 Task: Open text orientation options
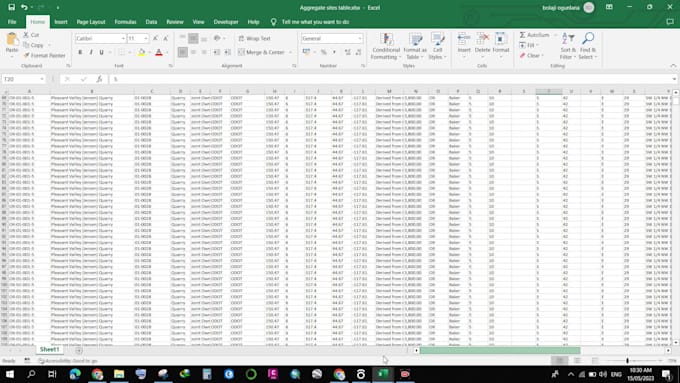(219, 39)
